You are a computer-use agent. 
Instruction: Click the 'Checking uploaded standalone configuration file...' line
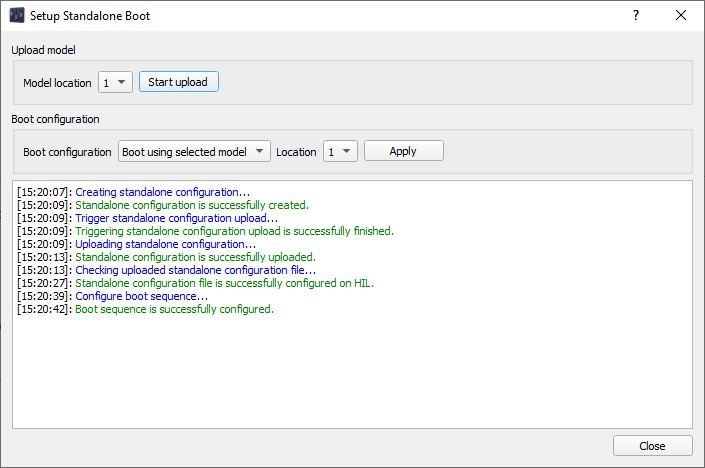pos(195,270)
